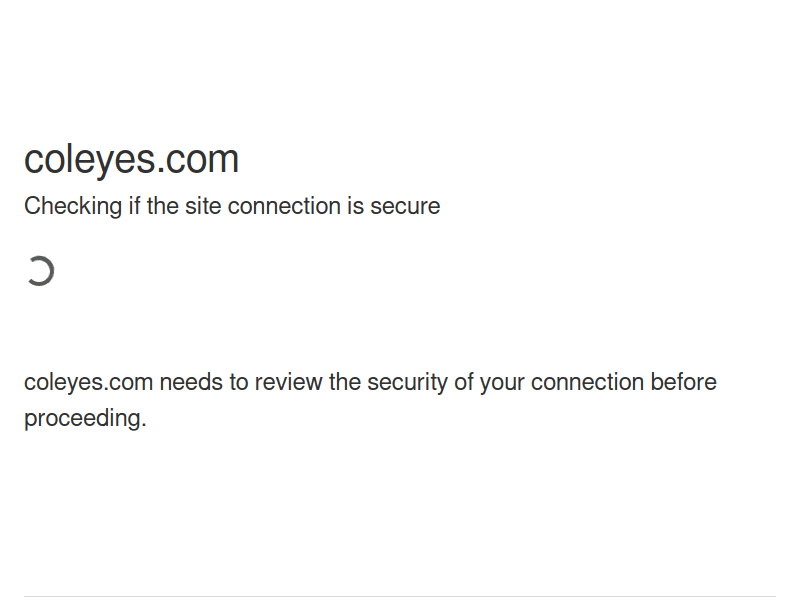Click the word 'review' in the paragraph

tap(289, 382)
